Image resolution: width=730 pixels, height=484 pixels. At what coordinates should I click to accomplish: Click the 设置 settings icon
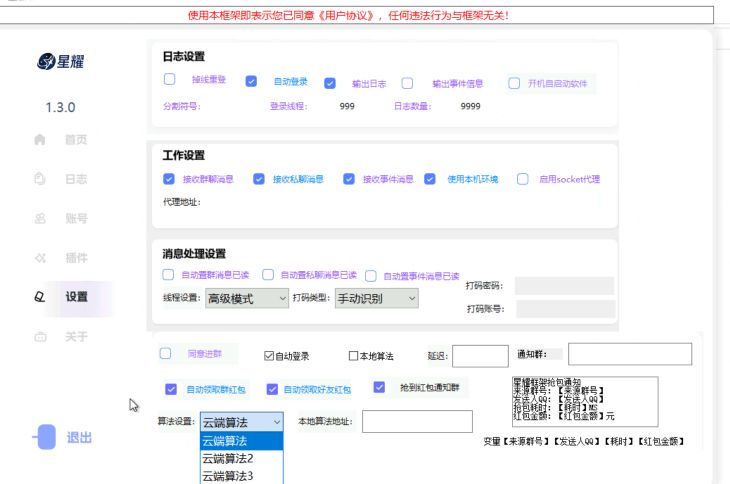click(40, 297)
